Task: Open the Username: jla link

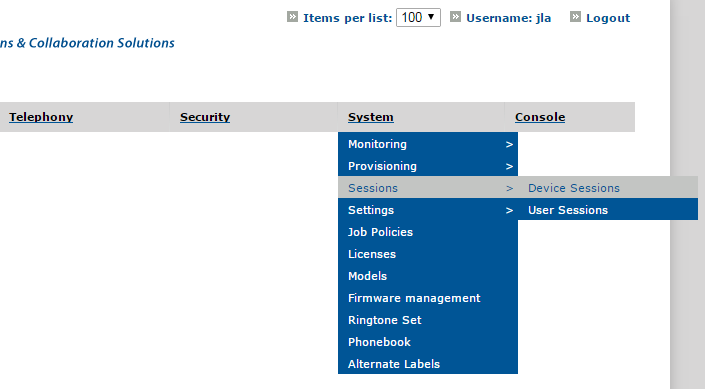Action: [x=509, y=18]
